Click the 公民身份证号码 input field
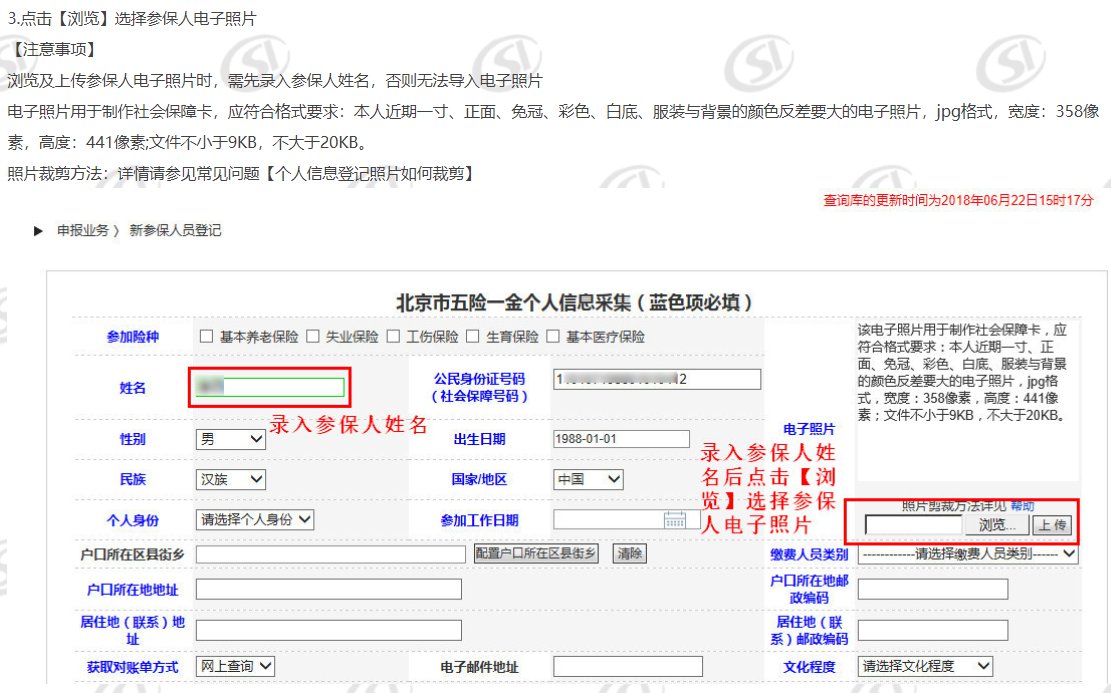 pos(656,379)
